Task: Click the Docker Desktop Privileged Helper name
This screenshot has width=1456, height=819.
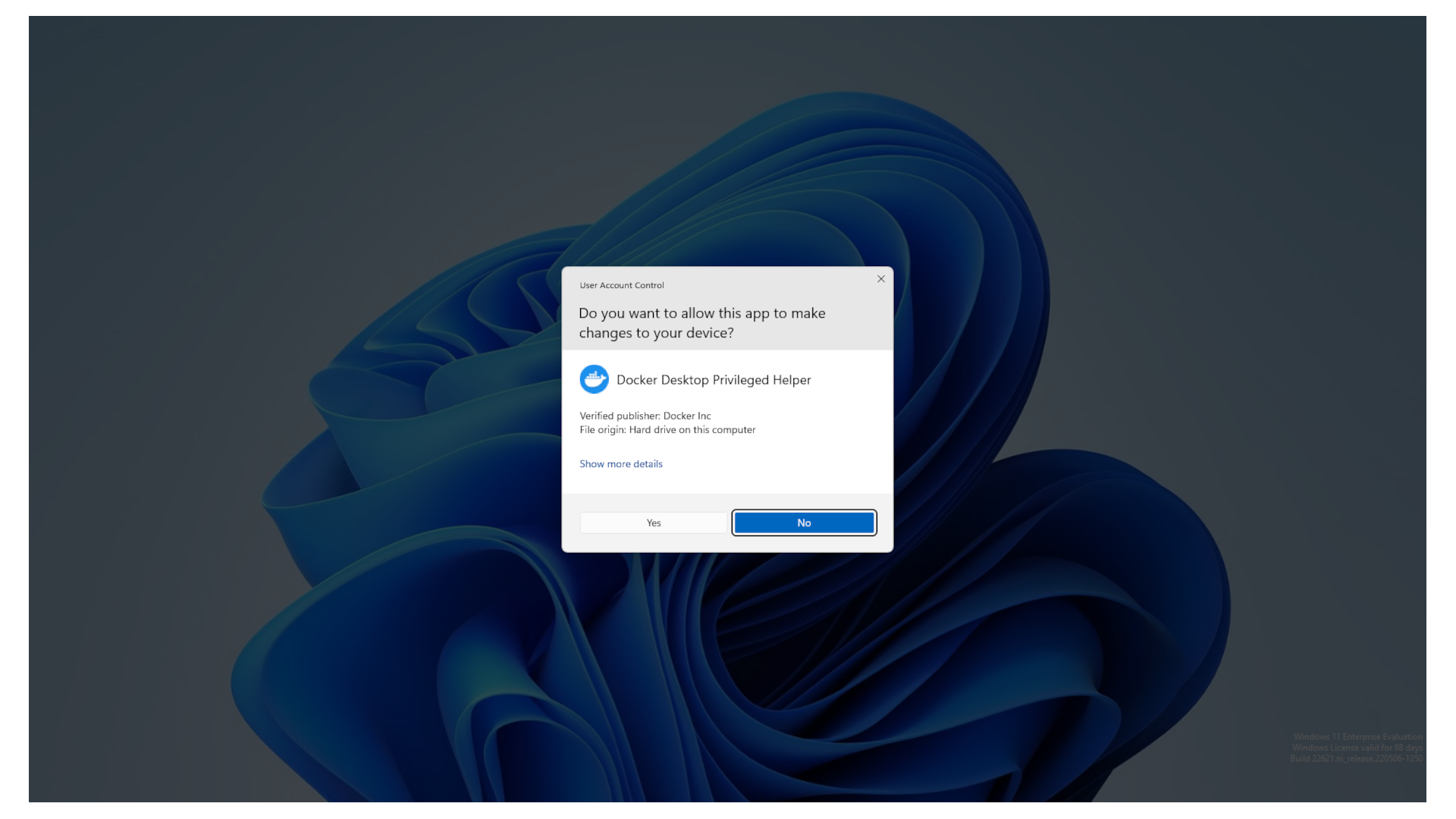Action: pyautogui.click(x=714, y=380)
